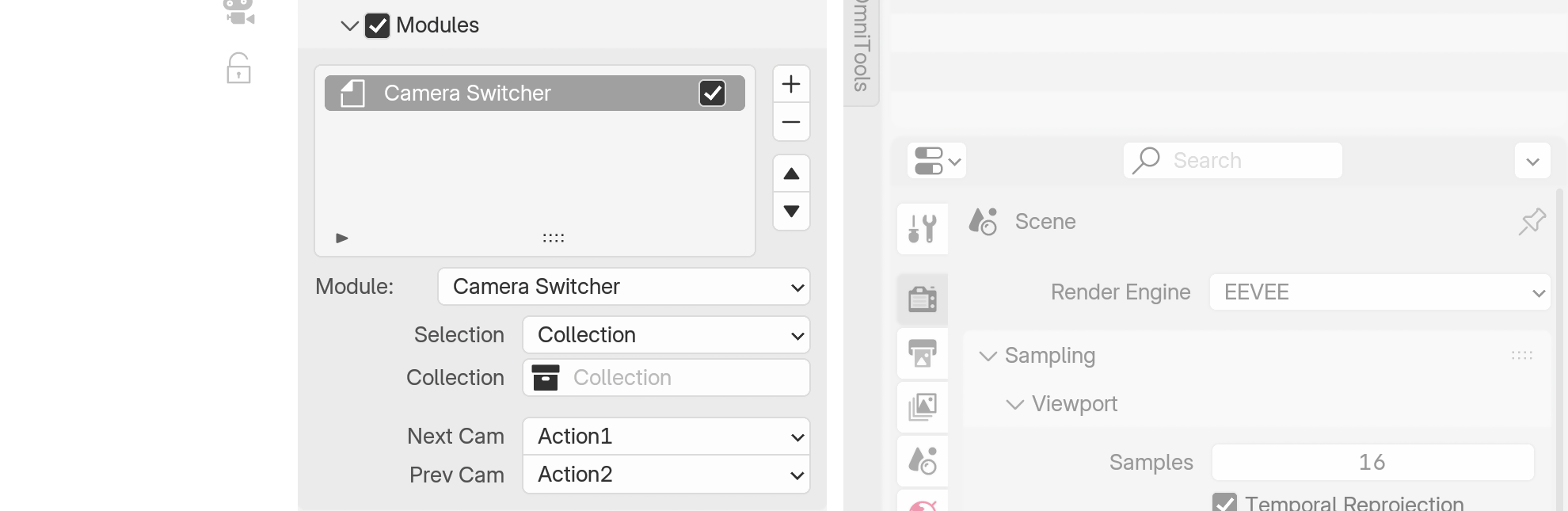
Task: Move module down with down arrow
Action: (790, 212)
